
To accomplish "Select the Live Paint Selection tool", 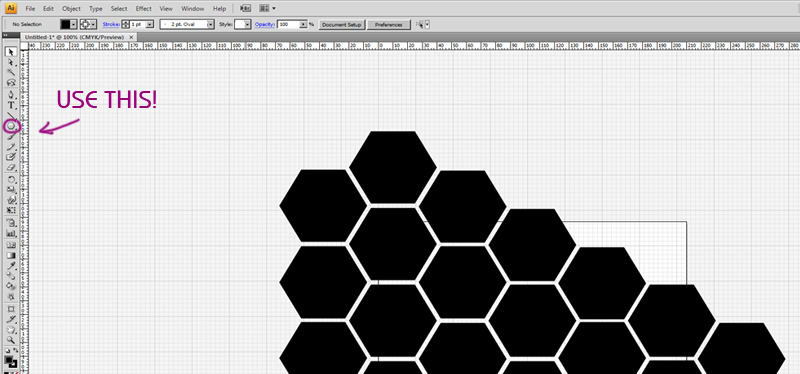I will [11, 296].
